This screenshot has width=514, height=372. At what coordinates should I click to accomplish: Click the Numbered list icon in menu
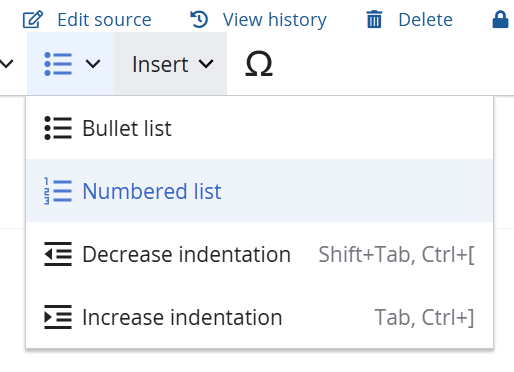[58, 191]
